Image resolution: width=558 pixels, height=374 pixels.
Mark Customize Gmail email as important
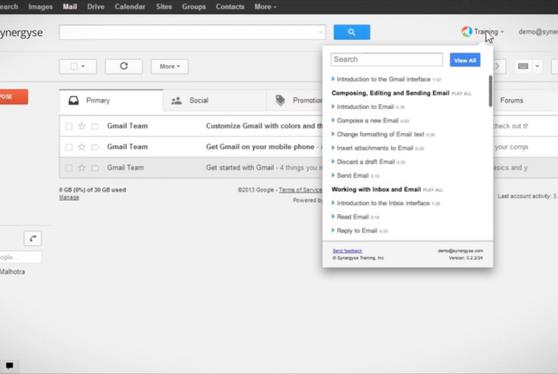click(95, 126)
